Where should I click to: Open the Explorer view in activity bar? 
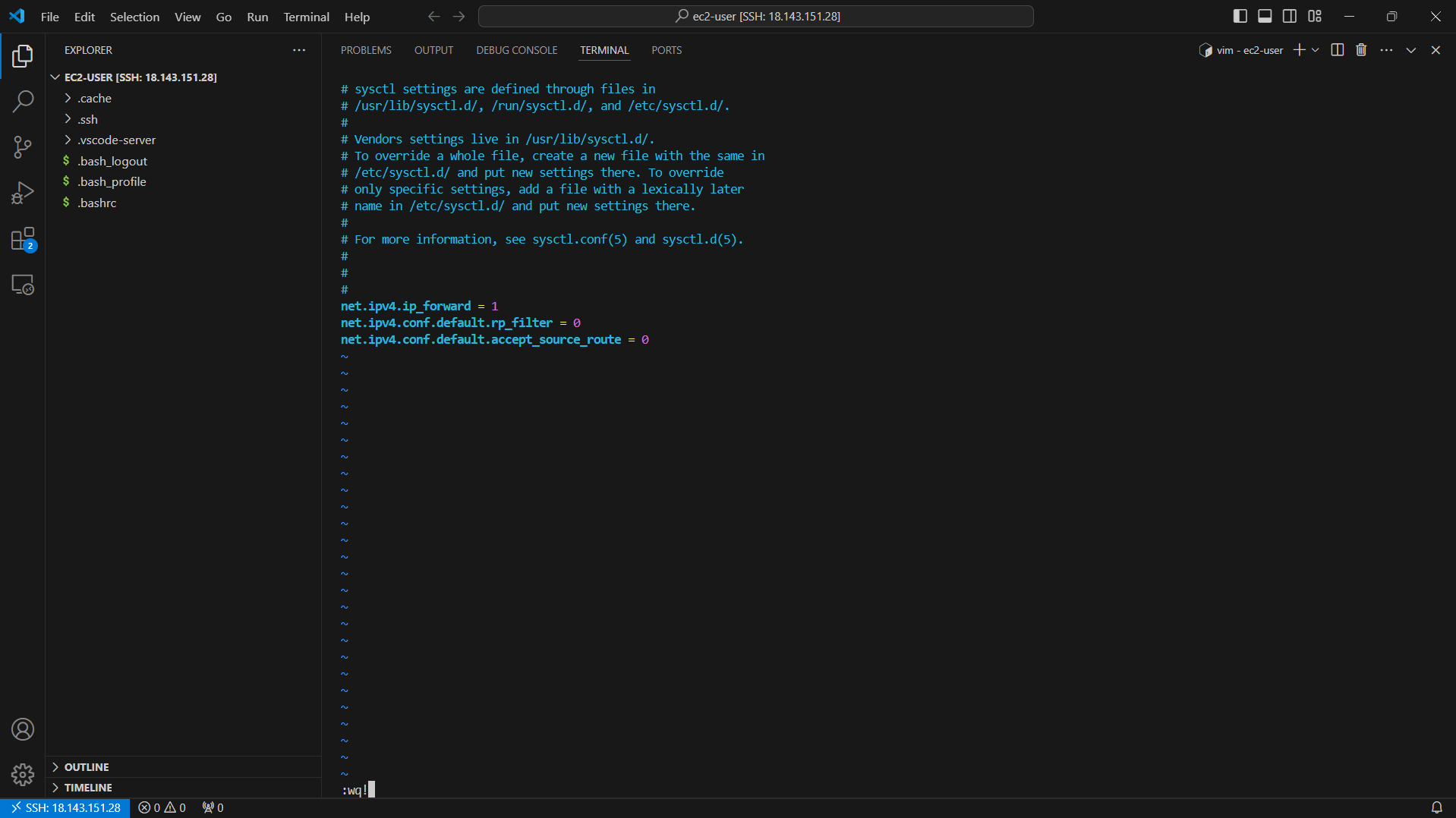(x=23, y=55)
